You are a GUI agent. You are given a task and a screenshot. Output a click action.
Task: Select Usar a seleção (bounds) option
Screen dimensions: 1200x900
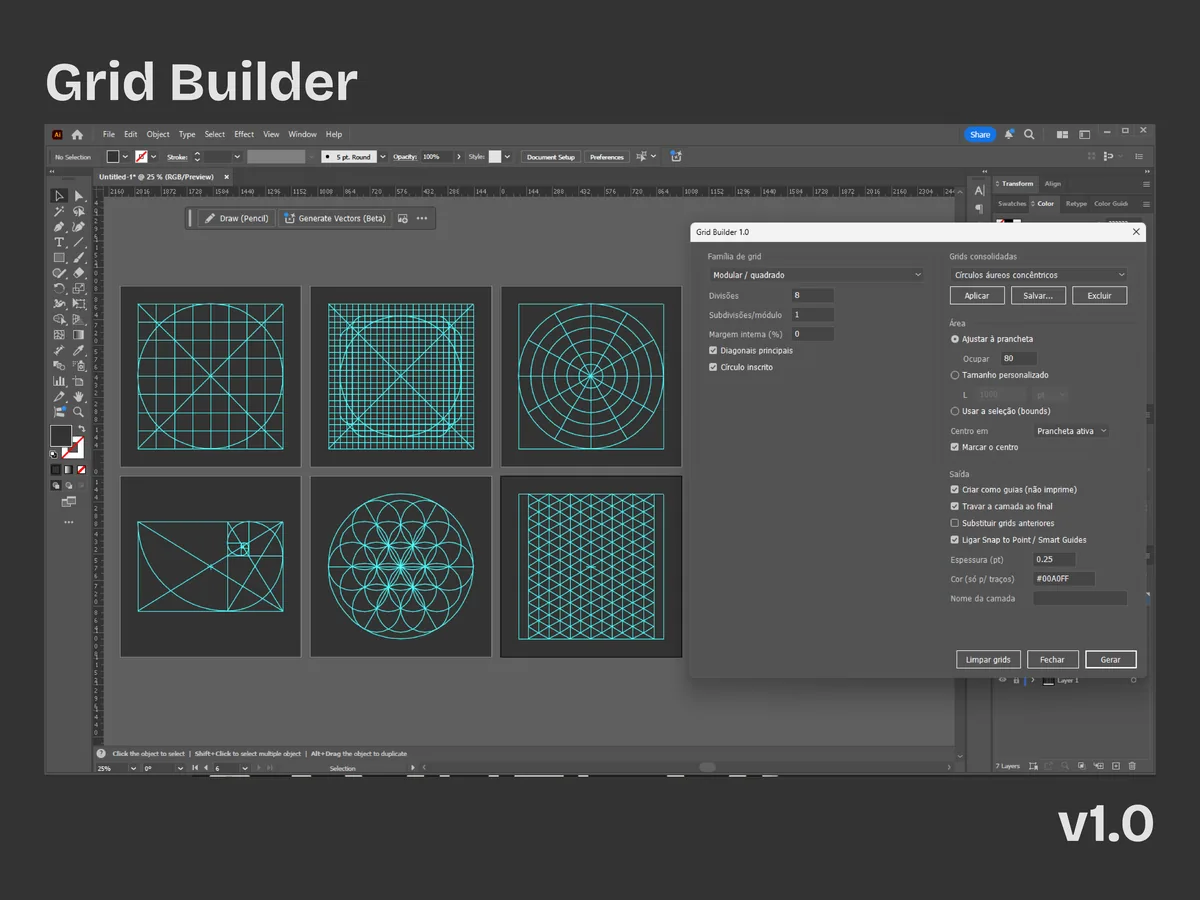[955, 411]
